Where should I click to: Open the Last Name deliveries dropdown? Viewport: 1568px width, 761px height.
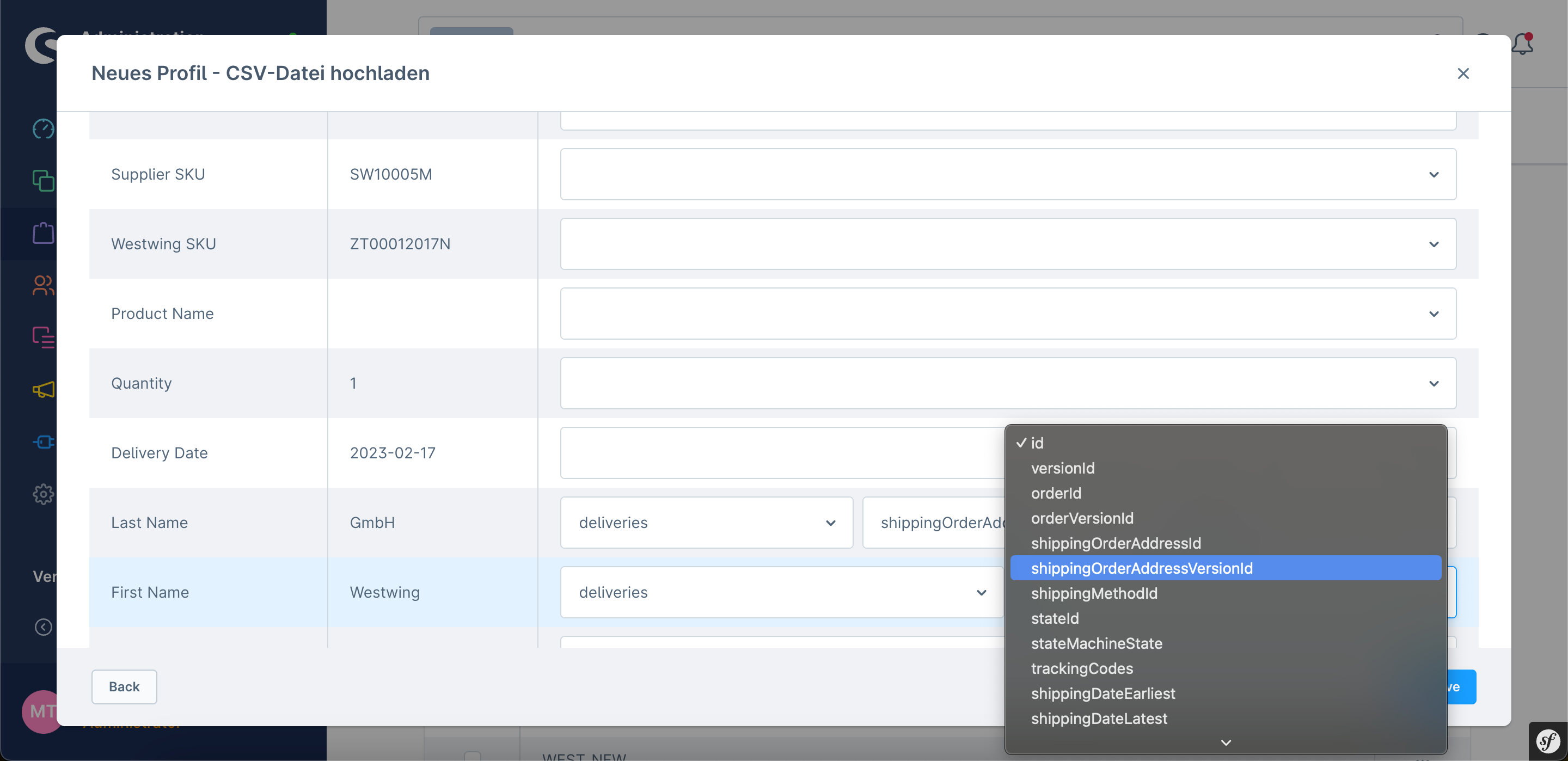706,523
